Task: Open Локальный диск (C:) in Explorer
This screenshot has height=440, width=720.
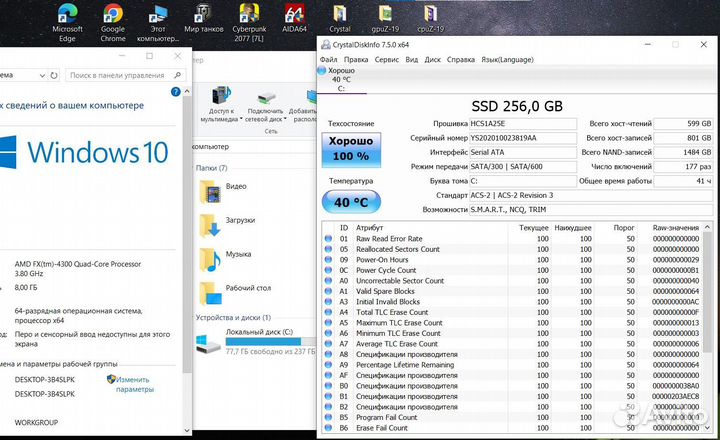Action: click(x=256, y=342)
